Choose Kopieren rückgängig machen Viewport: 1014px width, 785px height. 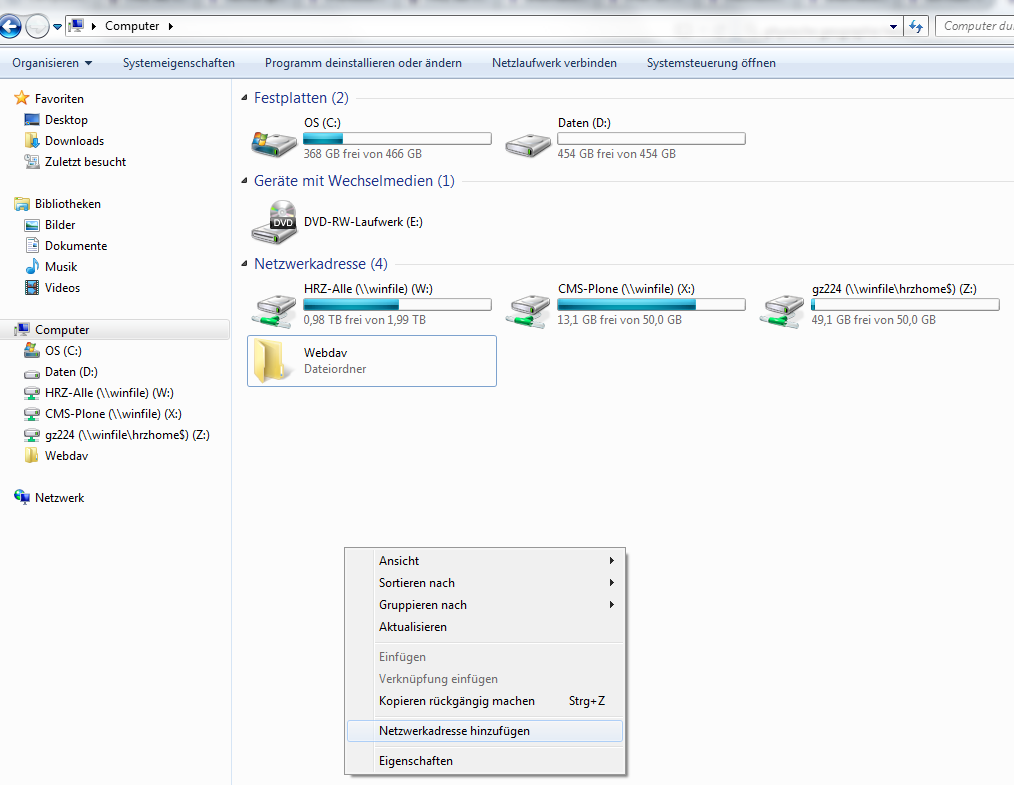click(x=485, y=701)
